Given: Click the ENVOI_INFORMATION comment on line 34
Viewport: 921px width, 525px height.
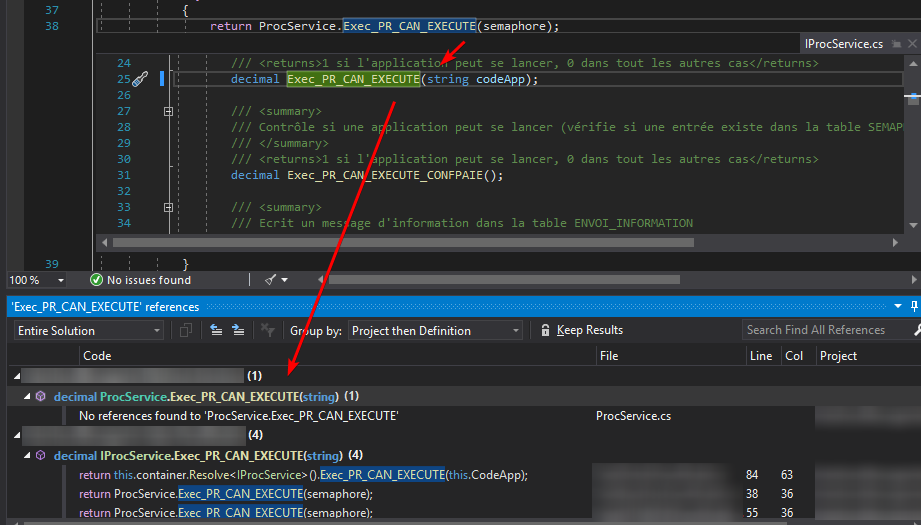Looking at the screenshot, I should [633, 223].
